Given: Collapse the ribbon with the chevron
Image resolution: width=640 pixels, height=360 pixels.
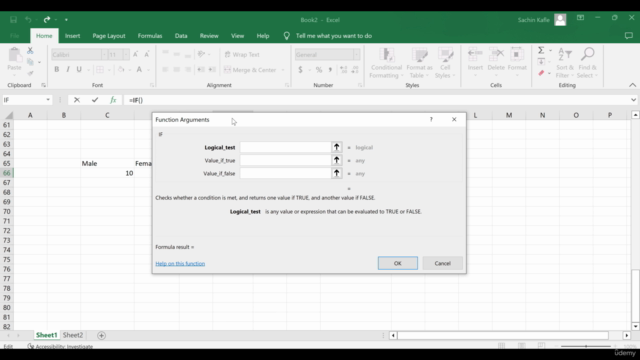Looking at the screenshot, I should point(632,85).
